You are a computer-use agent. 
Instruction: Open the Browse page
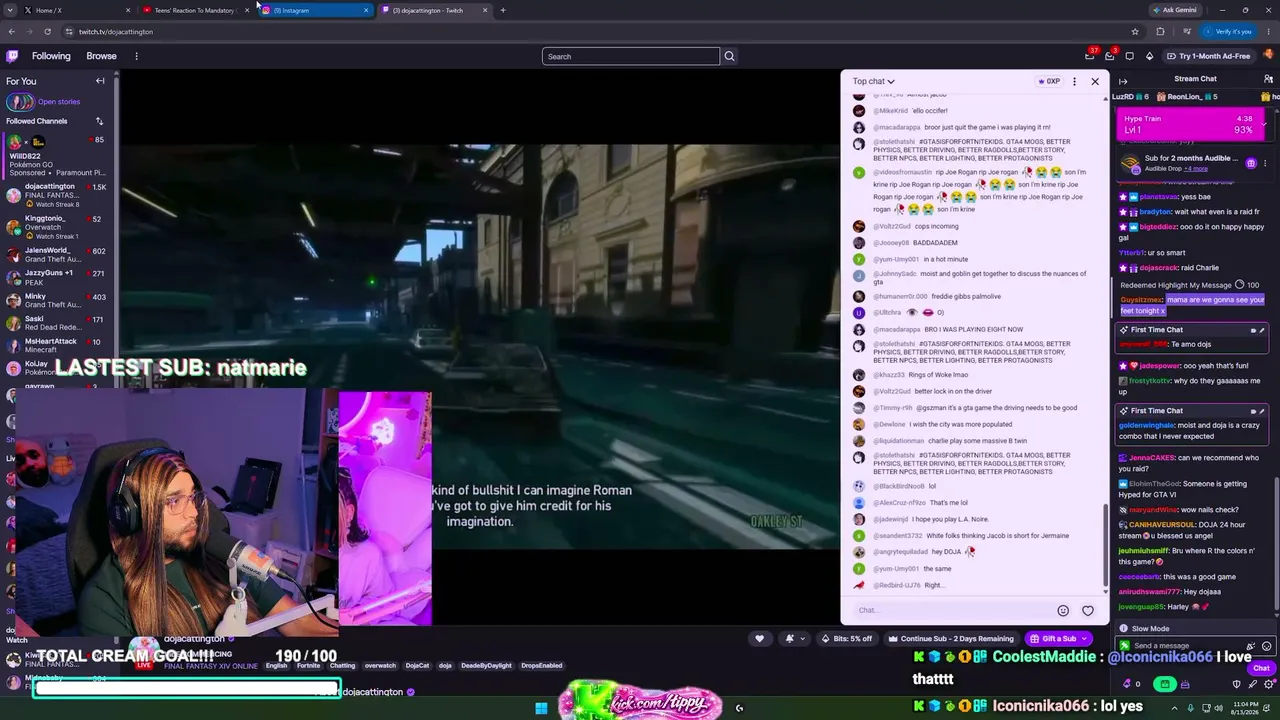101,56
